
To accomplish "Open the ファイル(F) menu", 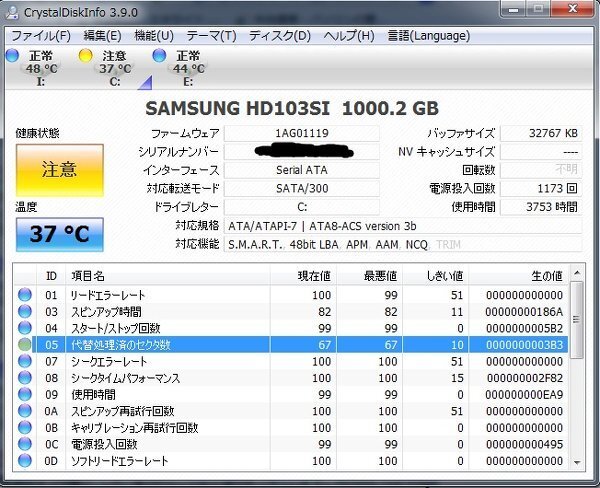I will [x=41, y=36].
